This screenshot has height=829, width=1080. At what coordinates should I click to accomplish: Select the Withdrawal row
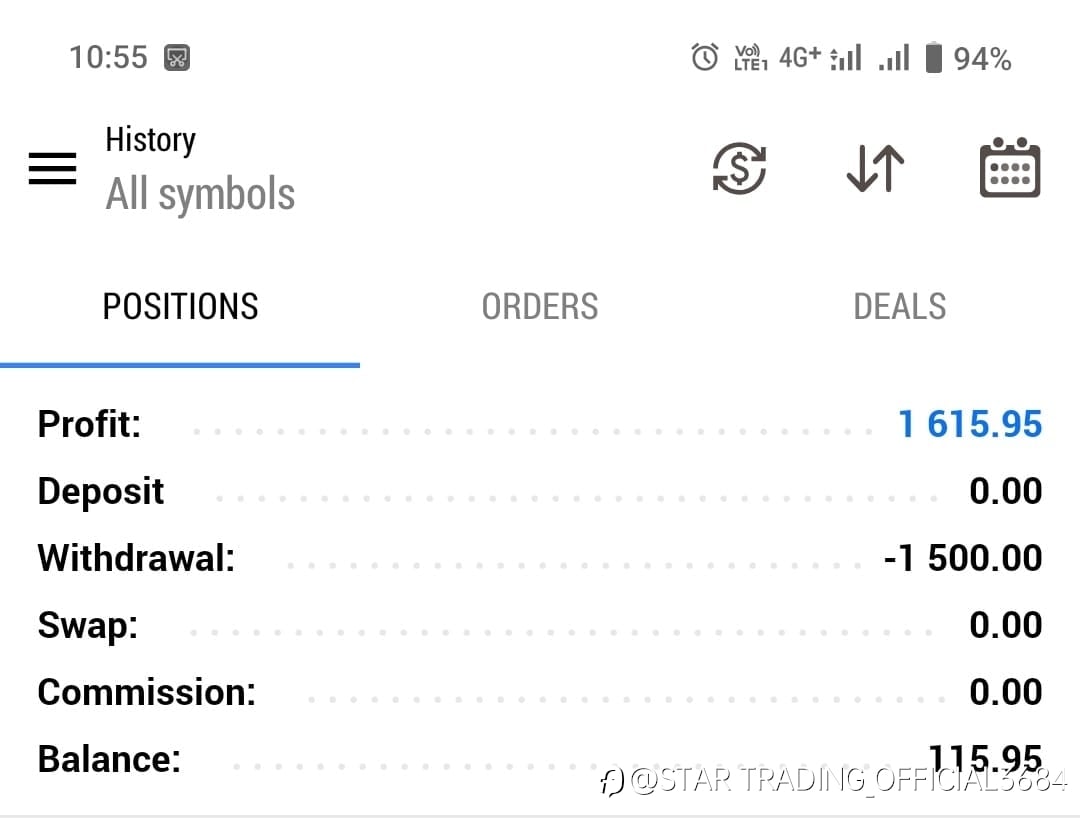540,558
